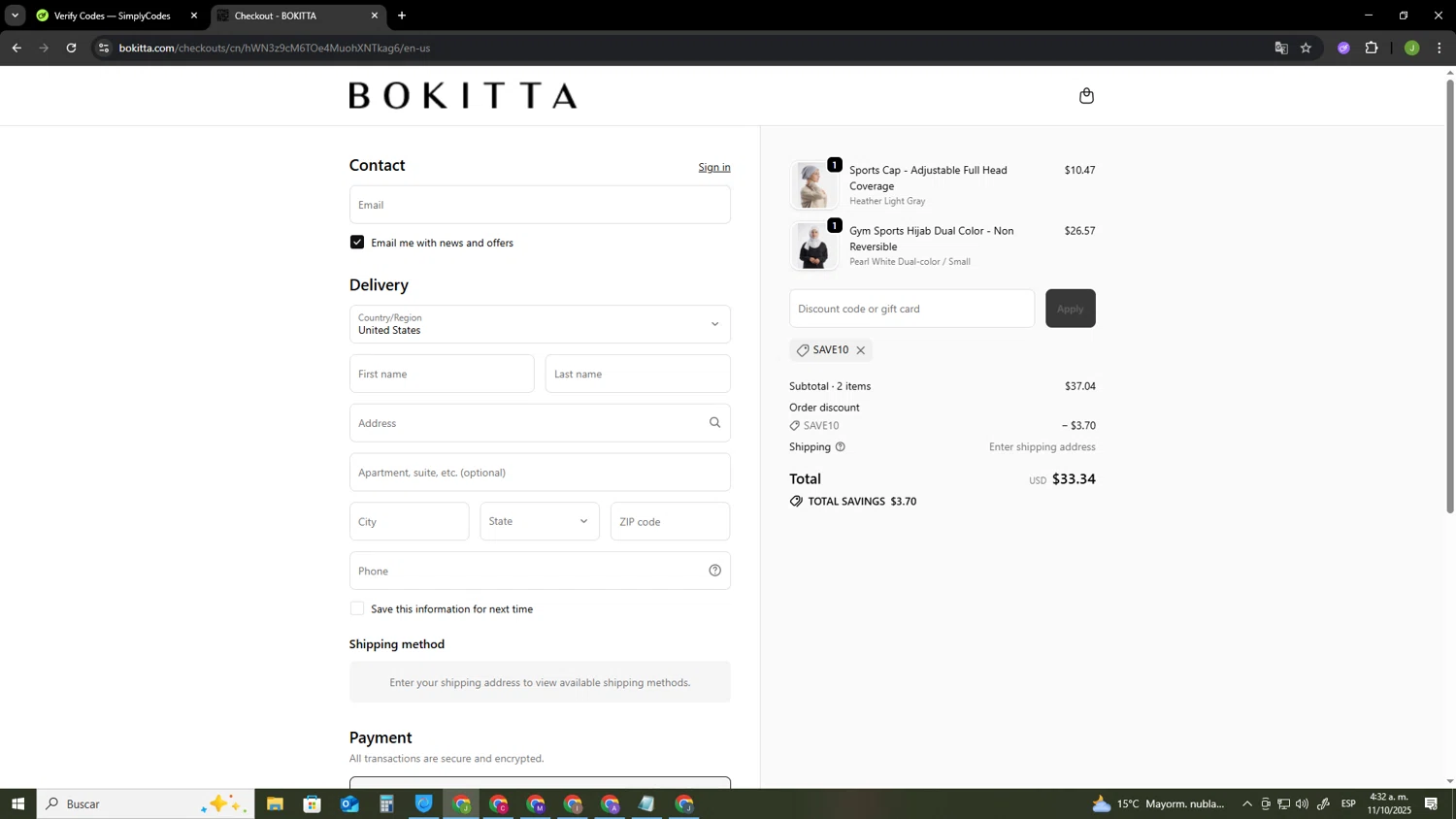This screenshot has height=819, width=1456.
Task: Show hidden system tray icons
Action: click(1247, 803)
